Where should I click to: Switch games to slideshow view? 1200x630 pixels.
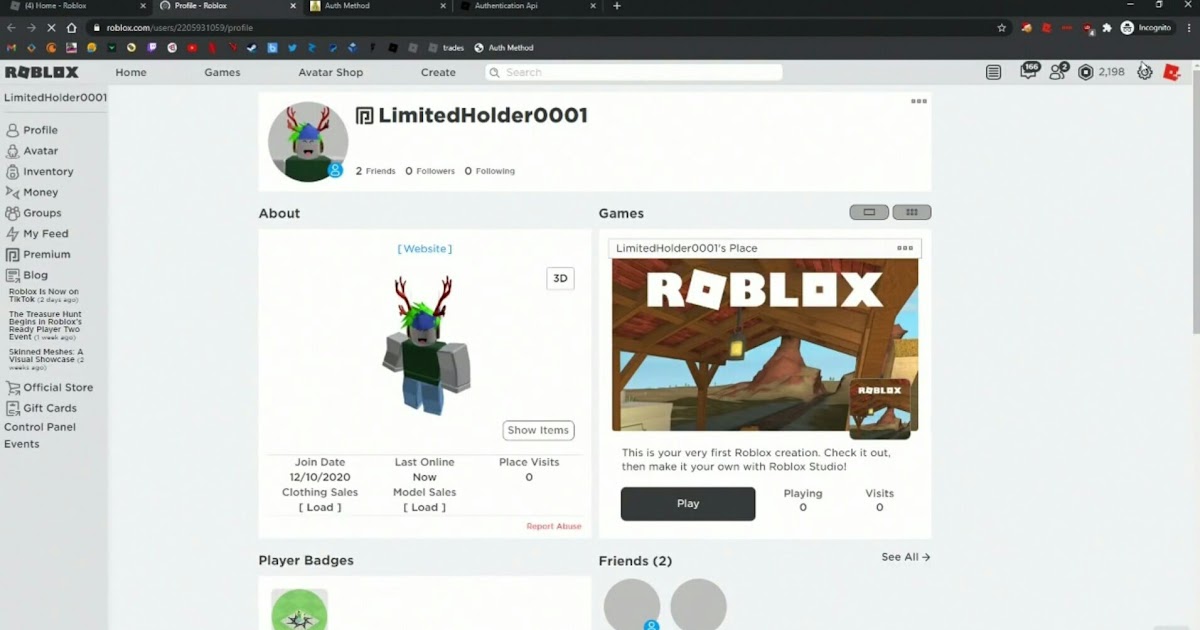click(869, 212)
